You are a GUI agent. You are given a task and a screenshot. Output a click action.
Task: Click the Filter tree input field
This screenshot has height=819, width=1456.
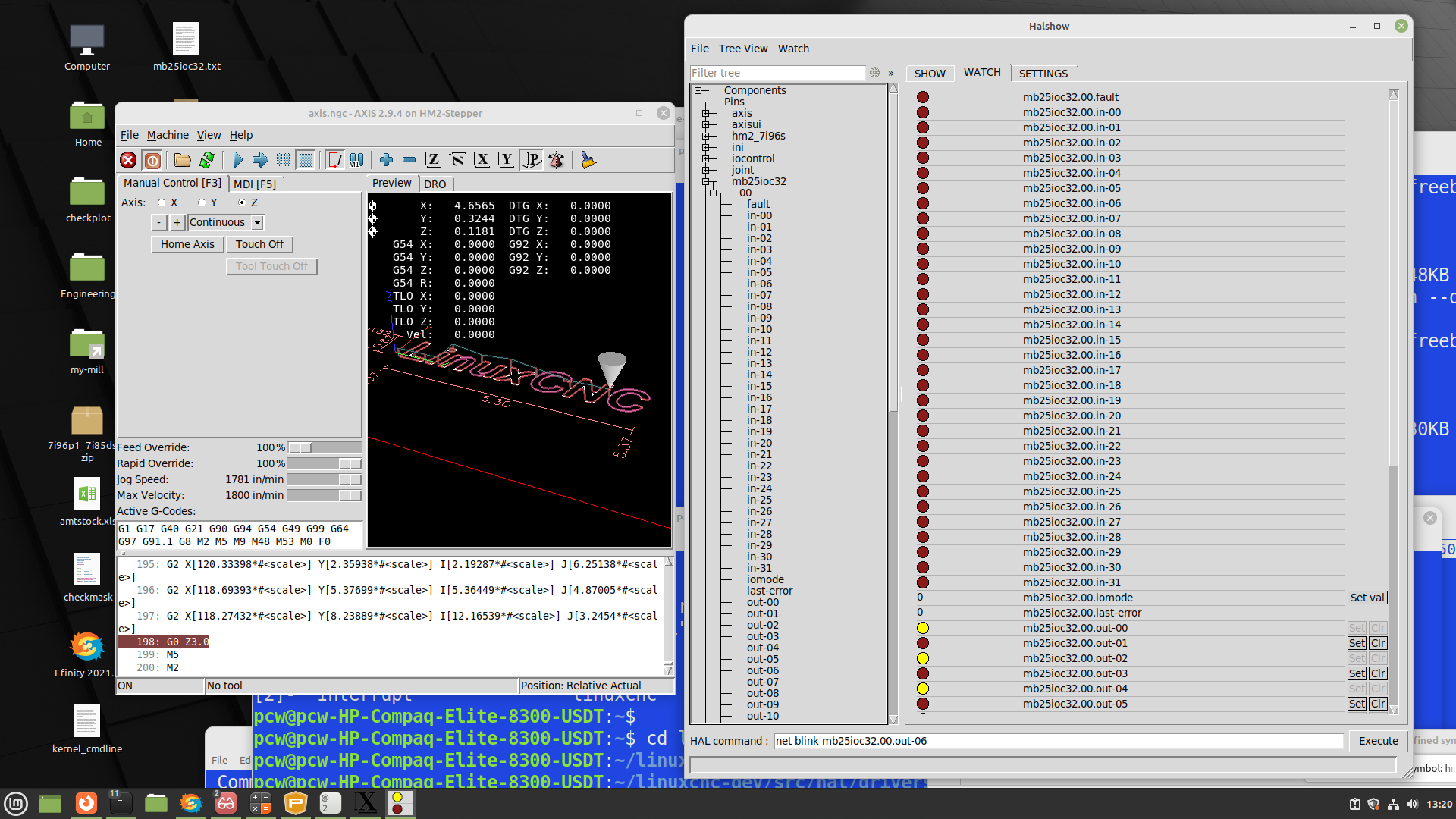tap(777, 73)
